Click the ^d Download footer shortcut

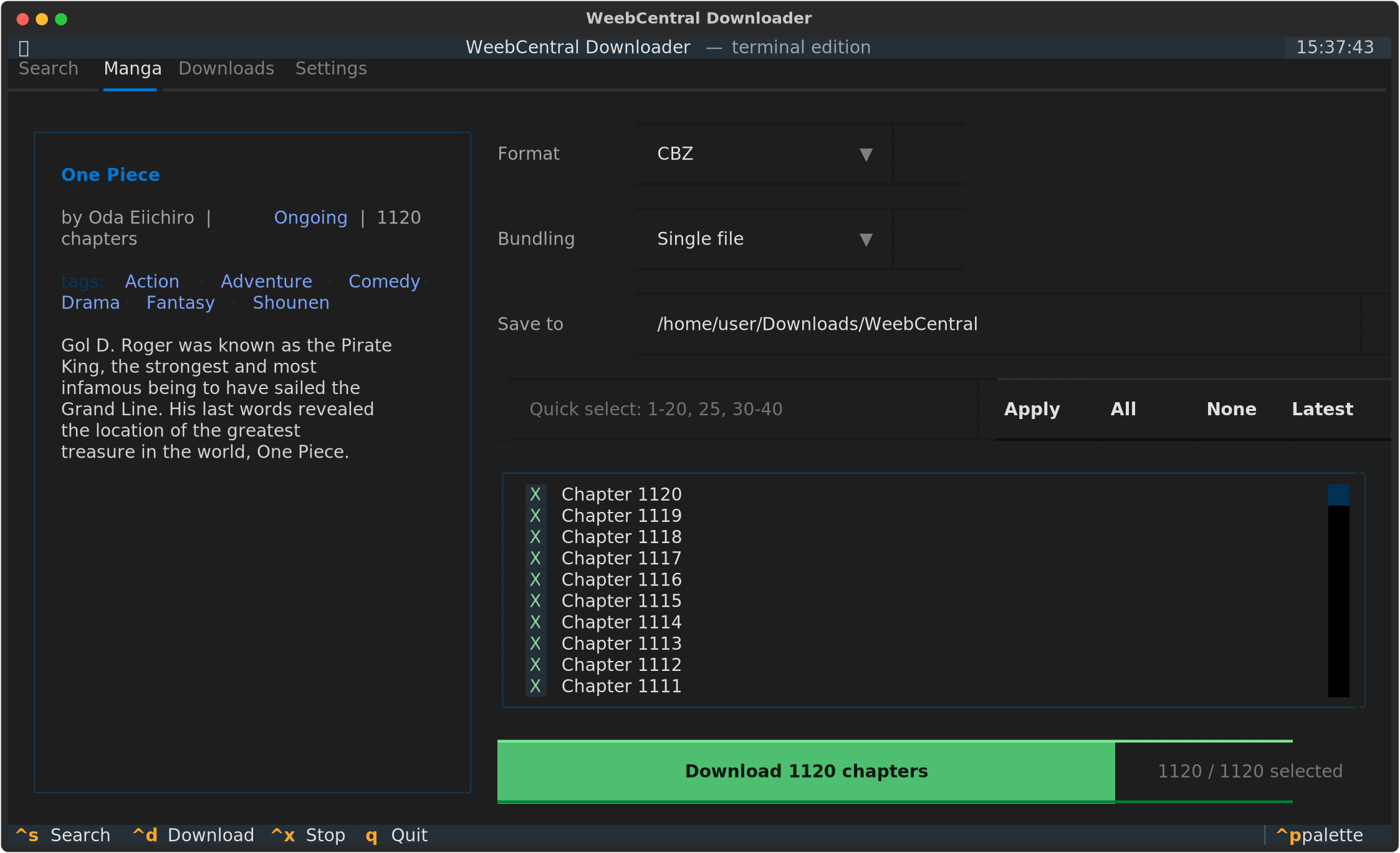point(193,835)
